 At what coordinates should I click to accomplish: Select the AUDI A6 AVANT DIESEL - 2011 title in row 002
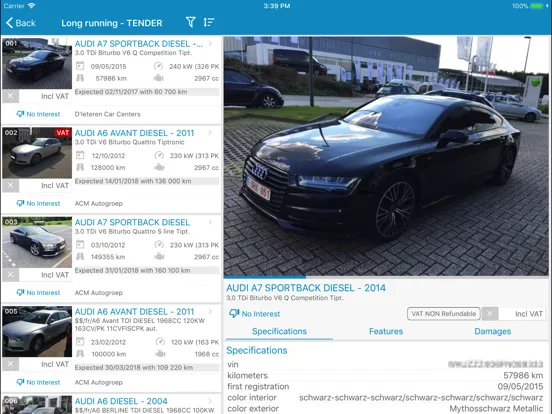click(134, 133)
